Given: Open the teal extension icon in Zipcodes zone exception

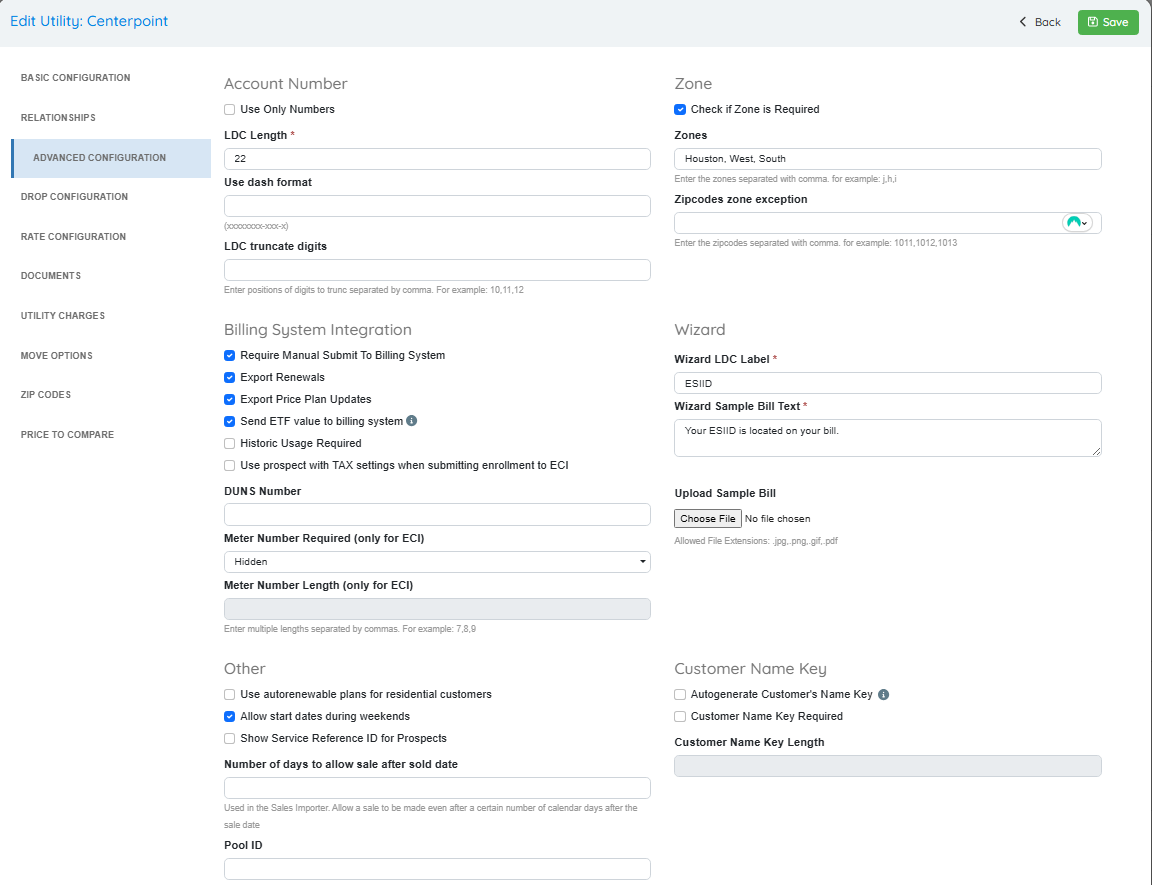Looking at the screenshot, I should pos(1077,223).
